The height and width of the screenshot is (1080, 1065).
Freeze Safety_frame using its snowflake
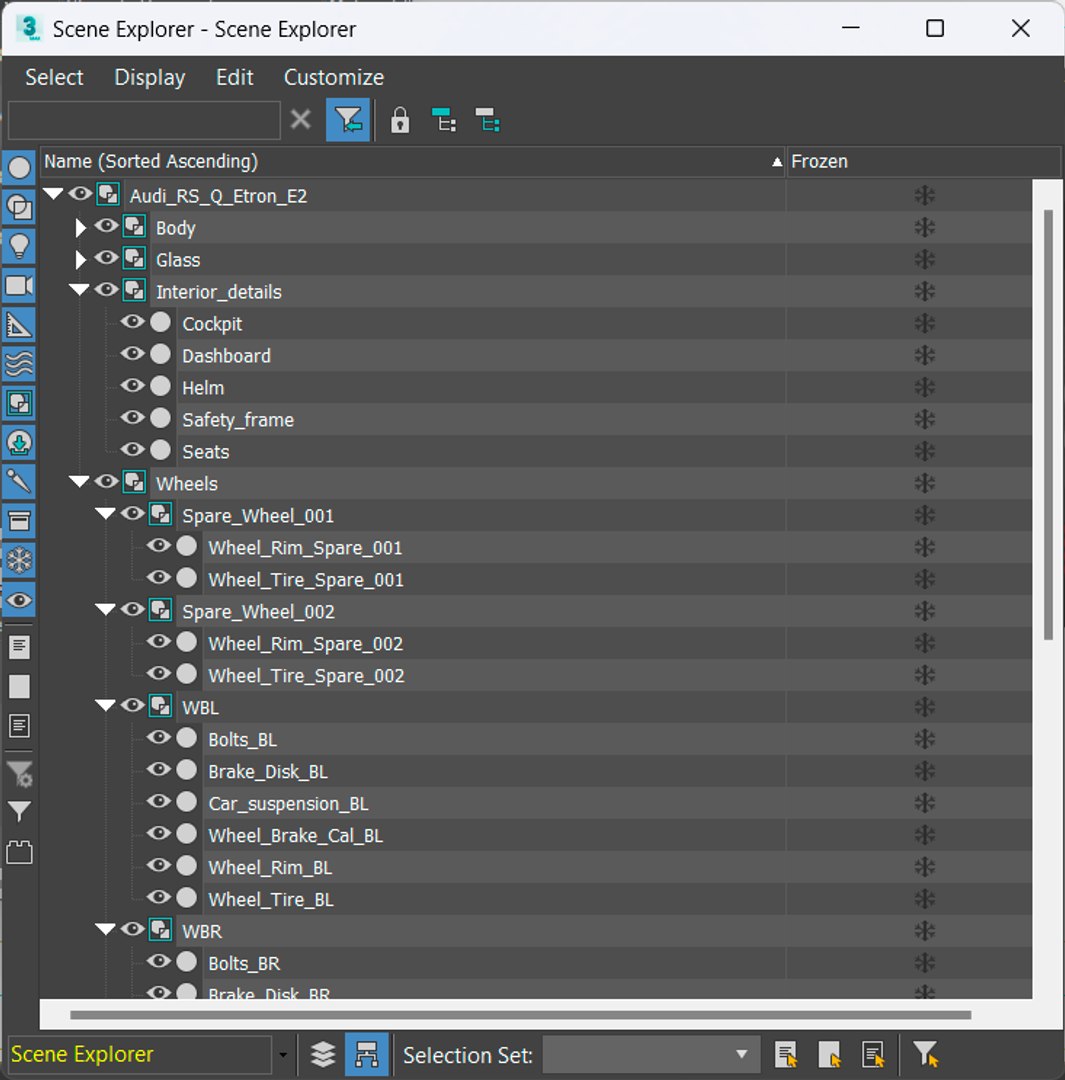[x=924, y=419]
